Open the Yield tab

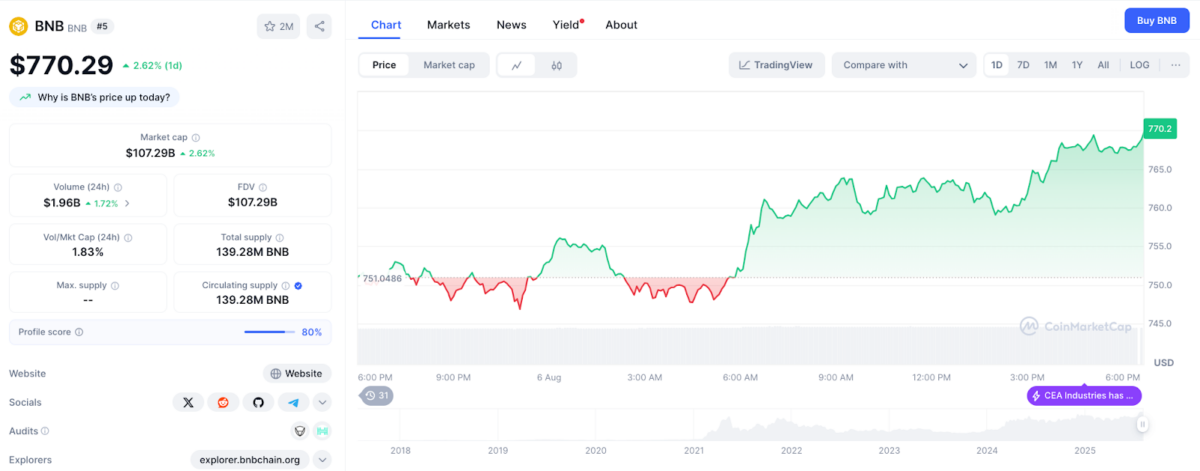coord(566,25)
